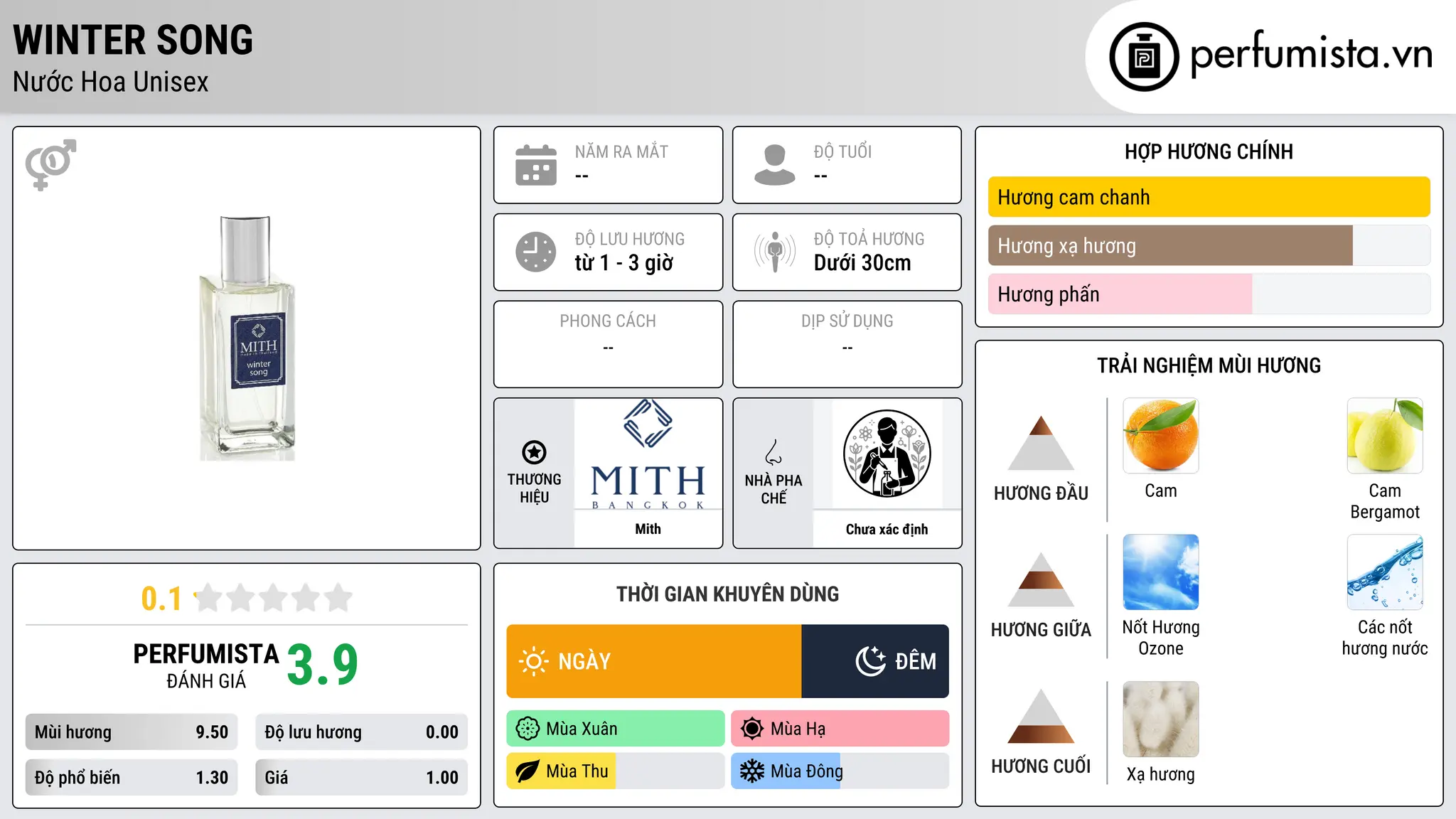Select the Cam Bergamot note image

(1385, 436)
